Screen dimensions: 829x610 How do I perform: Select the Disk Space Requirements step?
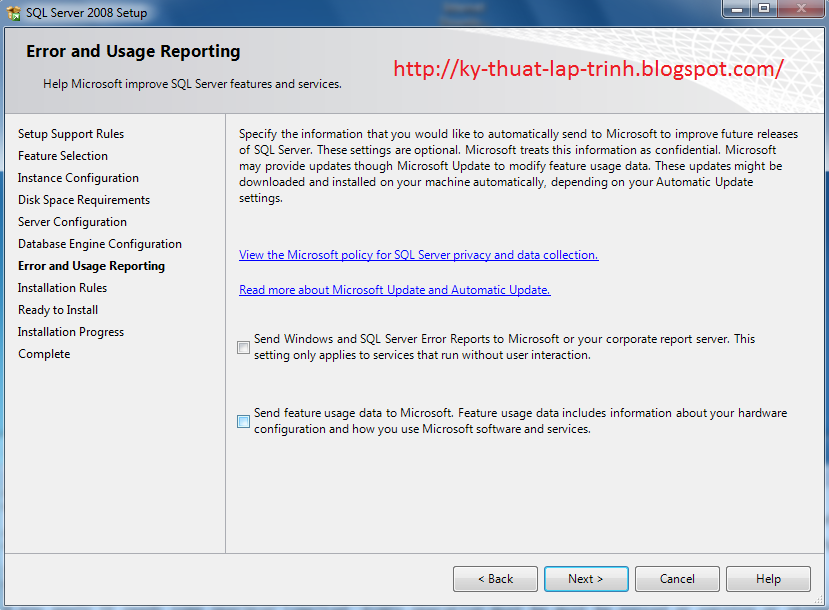(84, 200)
